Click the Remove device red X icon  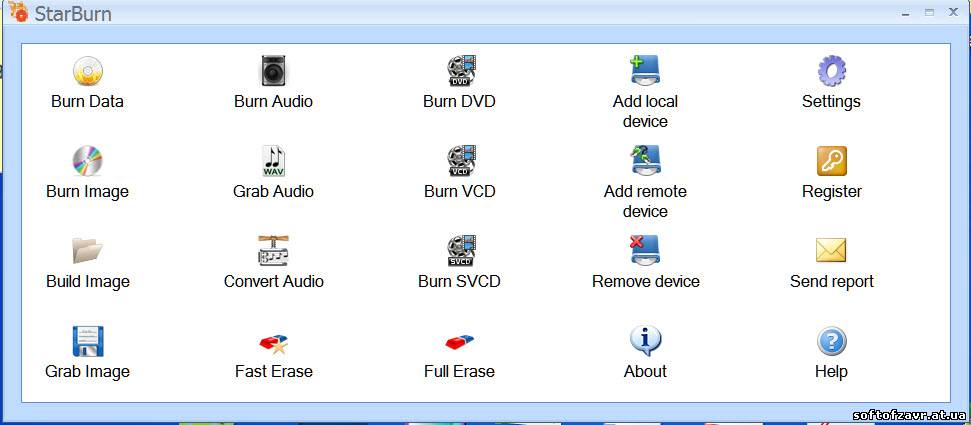645,250
